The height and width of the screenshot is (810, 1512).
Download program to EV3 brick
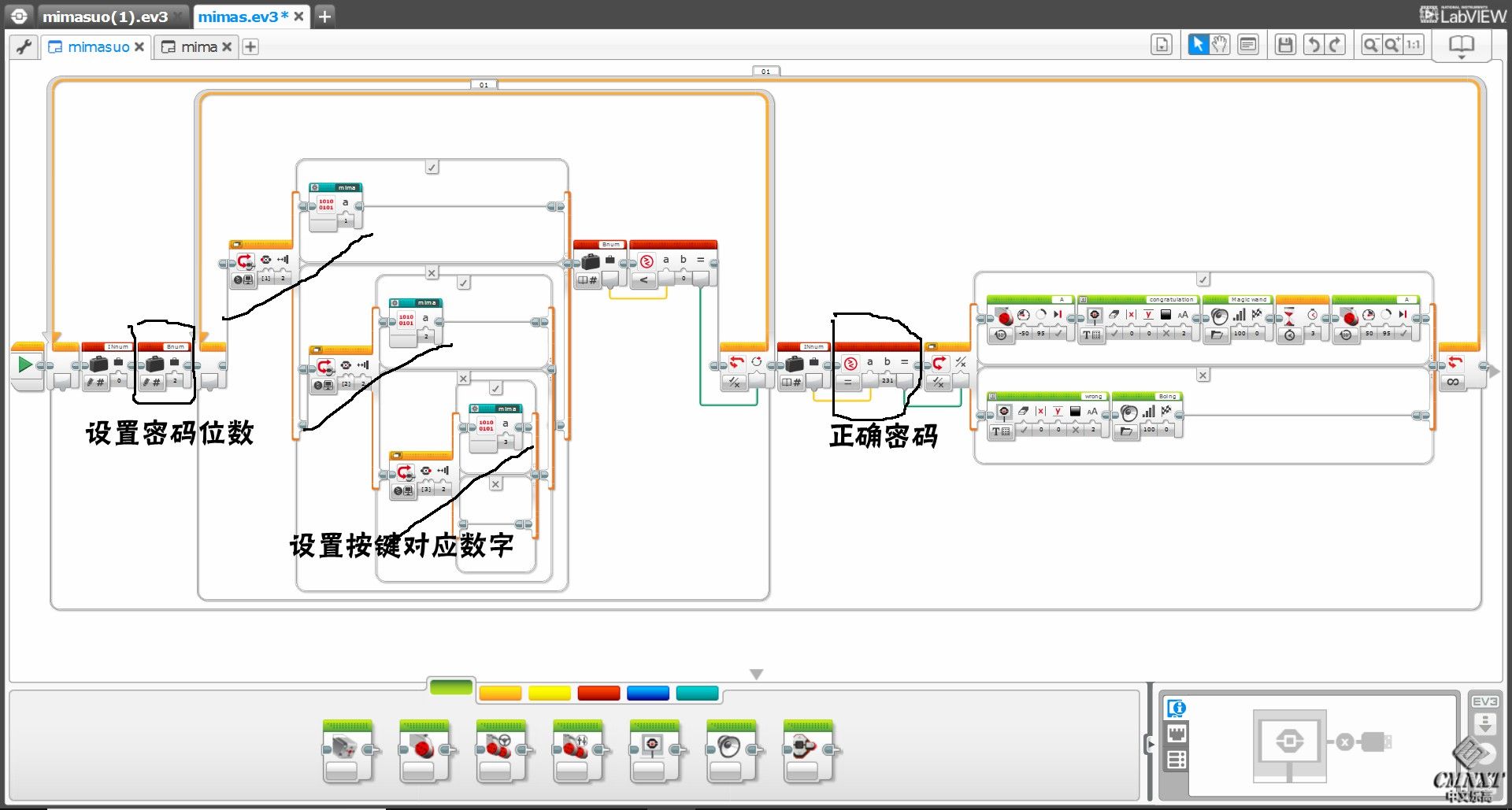point(1485,724)
